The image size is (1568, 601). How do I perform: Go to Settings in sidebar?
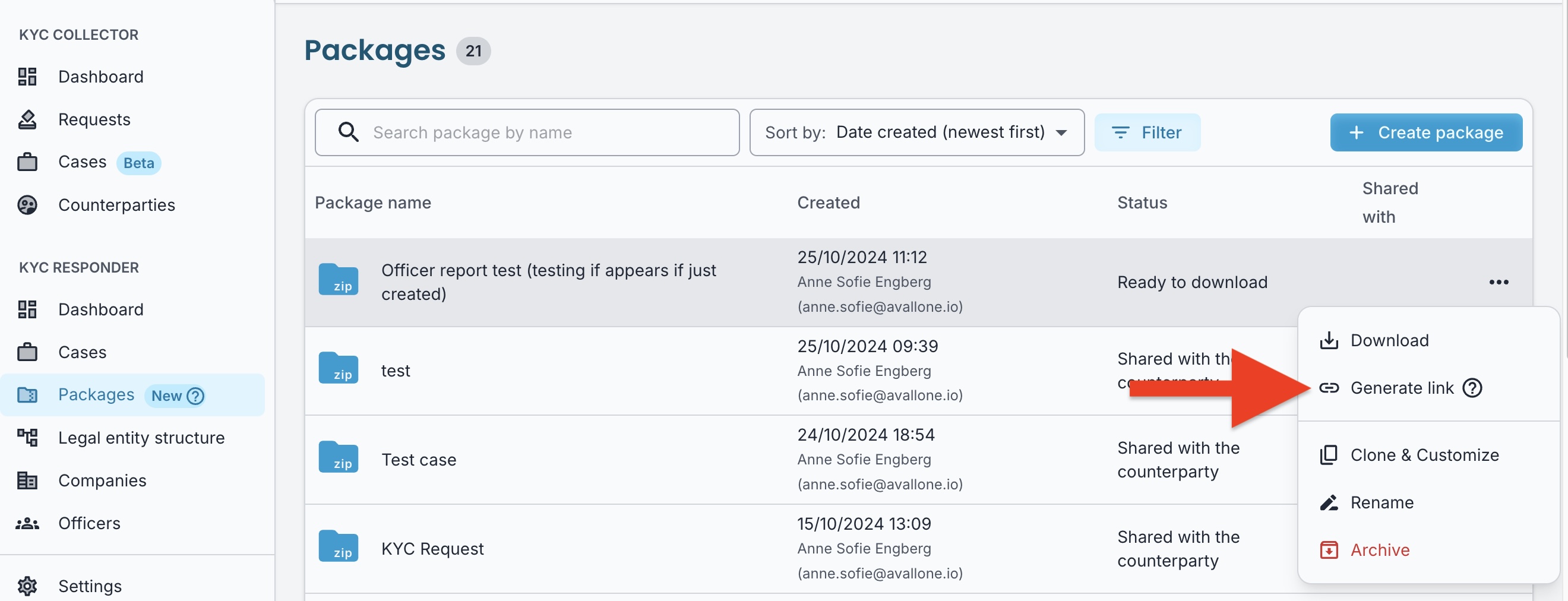tap(90, 586)
